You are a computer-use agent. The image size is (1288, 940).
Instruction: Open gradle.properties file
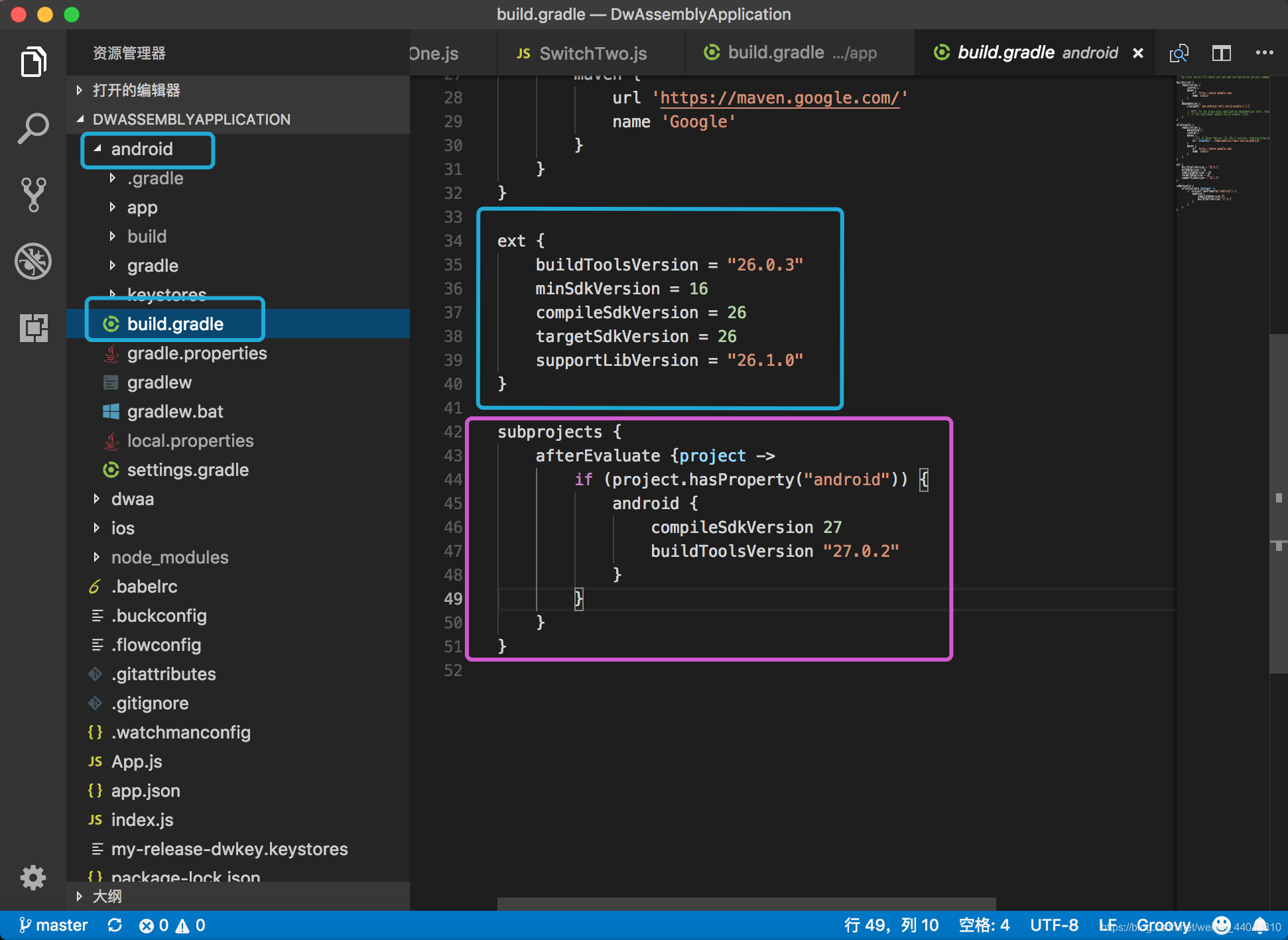pyautogui.click(x=238, y=353)
